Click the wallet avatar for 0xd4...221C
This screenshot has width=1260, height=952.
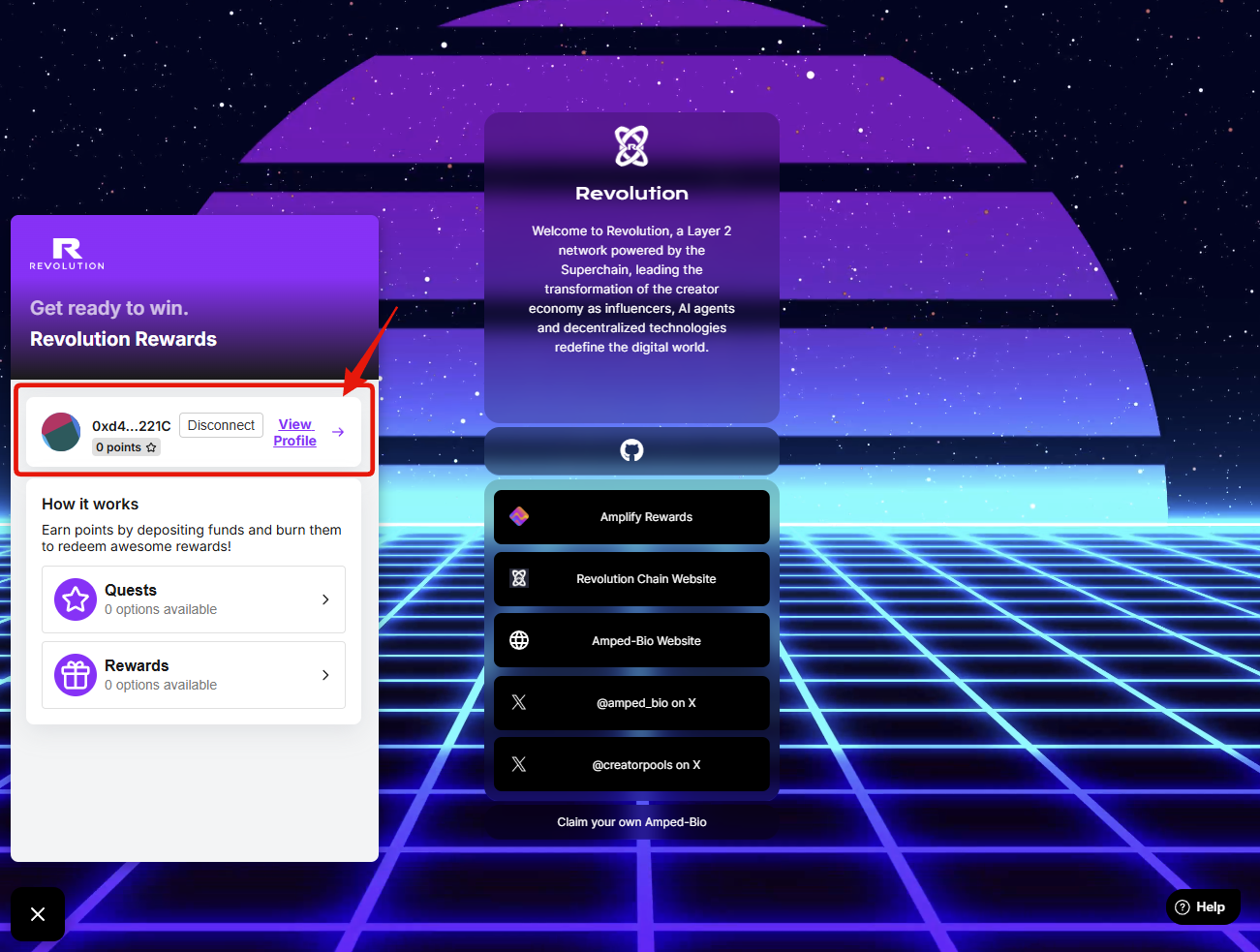(x=61, y=432)
